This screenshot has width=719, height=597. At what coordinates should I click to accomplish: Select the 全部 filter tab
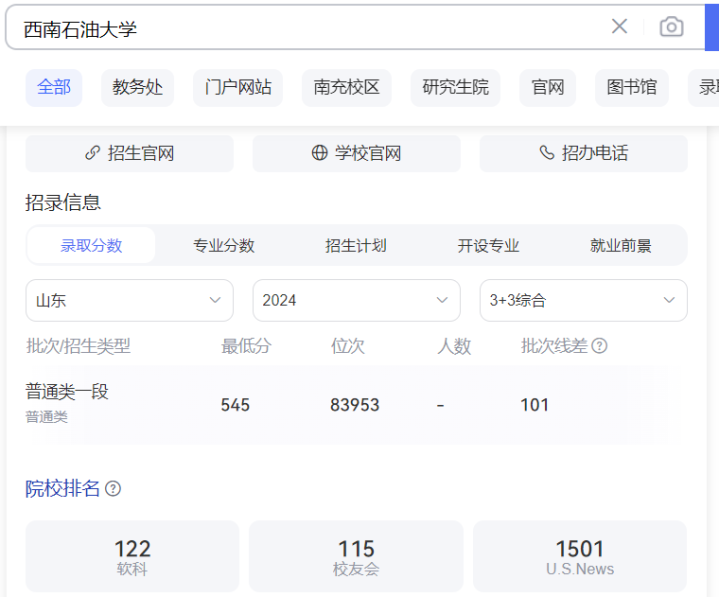coord(54,88)
